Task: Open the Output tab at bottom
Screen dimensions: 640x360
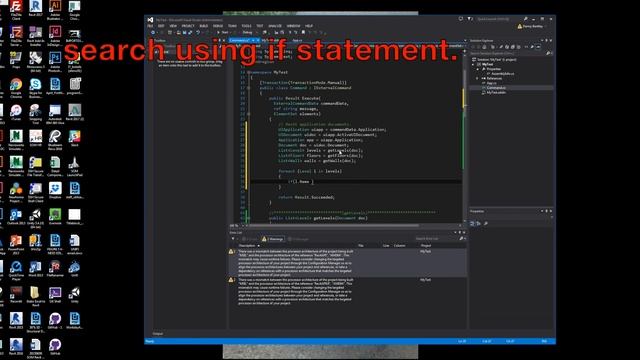Action: (x=158, y=333)
